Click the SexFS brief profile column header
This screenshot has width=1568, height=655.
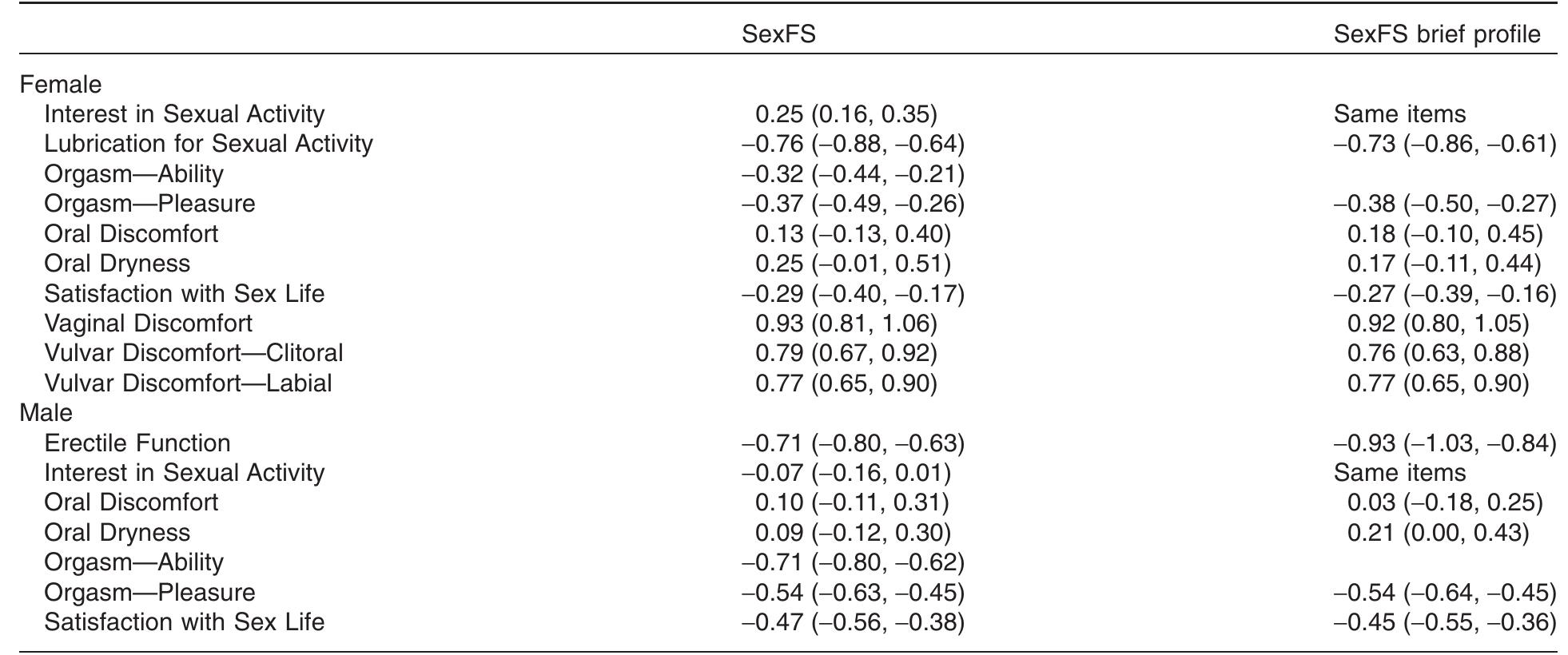1437,34
